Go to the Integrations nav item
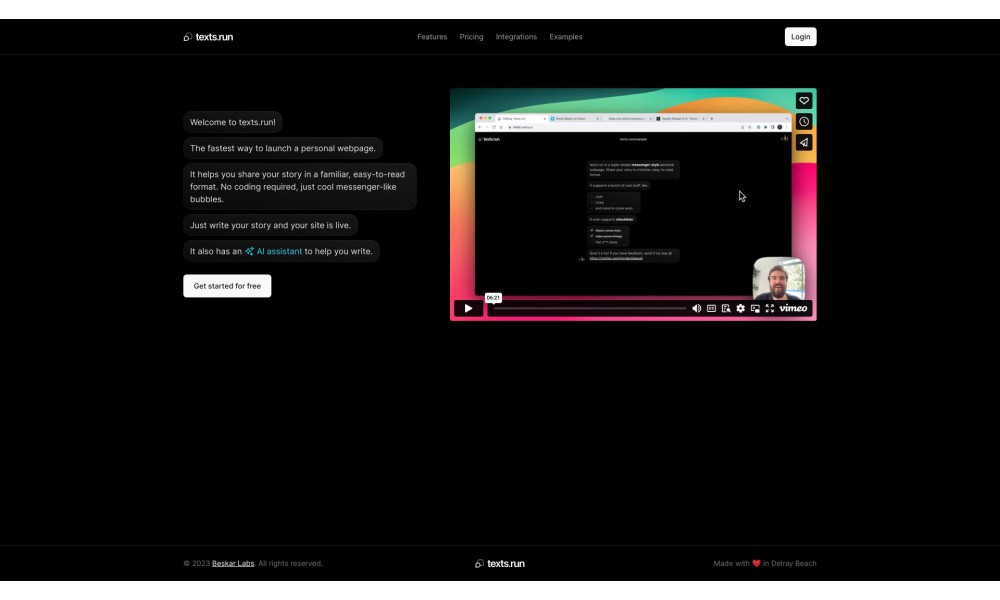The height and width of the screenshot is (600, 1000). (516, 37)
